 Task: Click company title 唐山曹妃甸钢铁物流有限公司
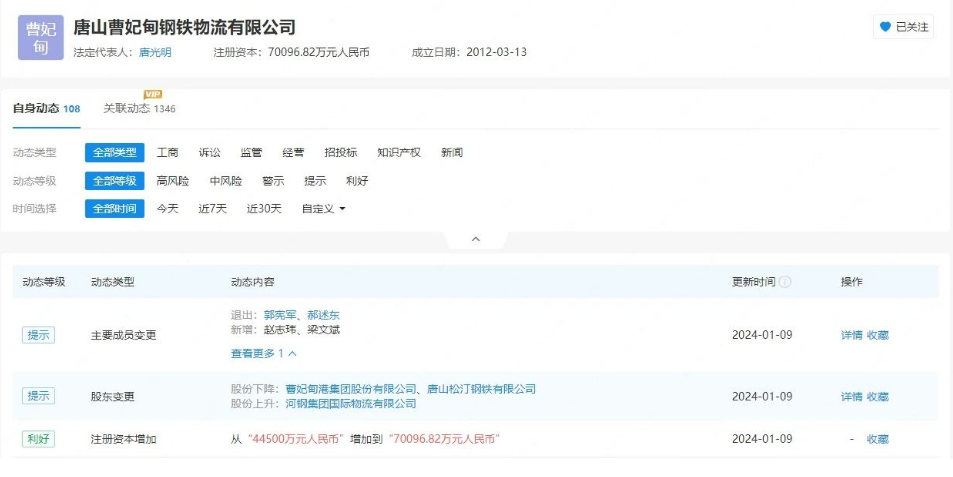tap(184, 27)
